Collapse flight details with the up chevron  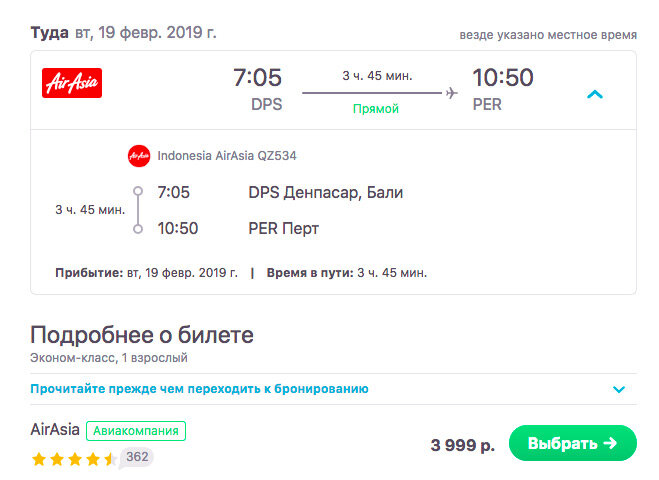[595, 94]
